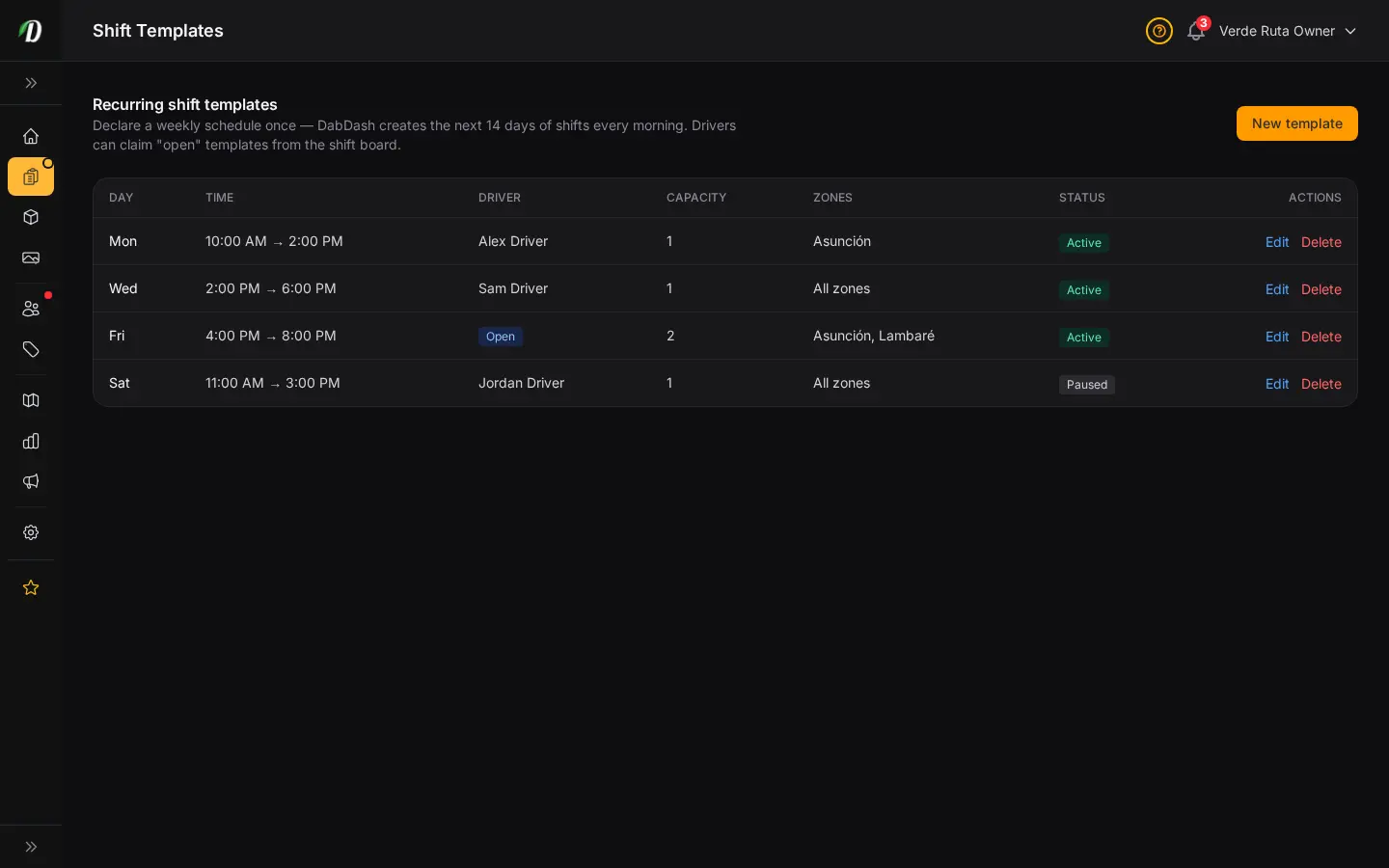Image resolution: width=1389 pixels, height=868 pixels.
Task: Open the users team sidebar icon
Action: coord(31,309)
